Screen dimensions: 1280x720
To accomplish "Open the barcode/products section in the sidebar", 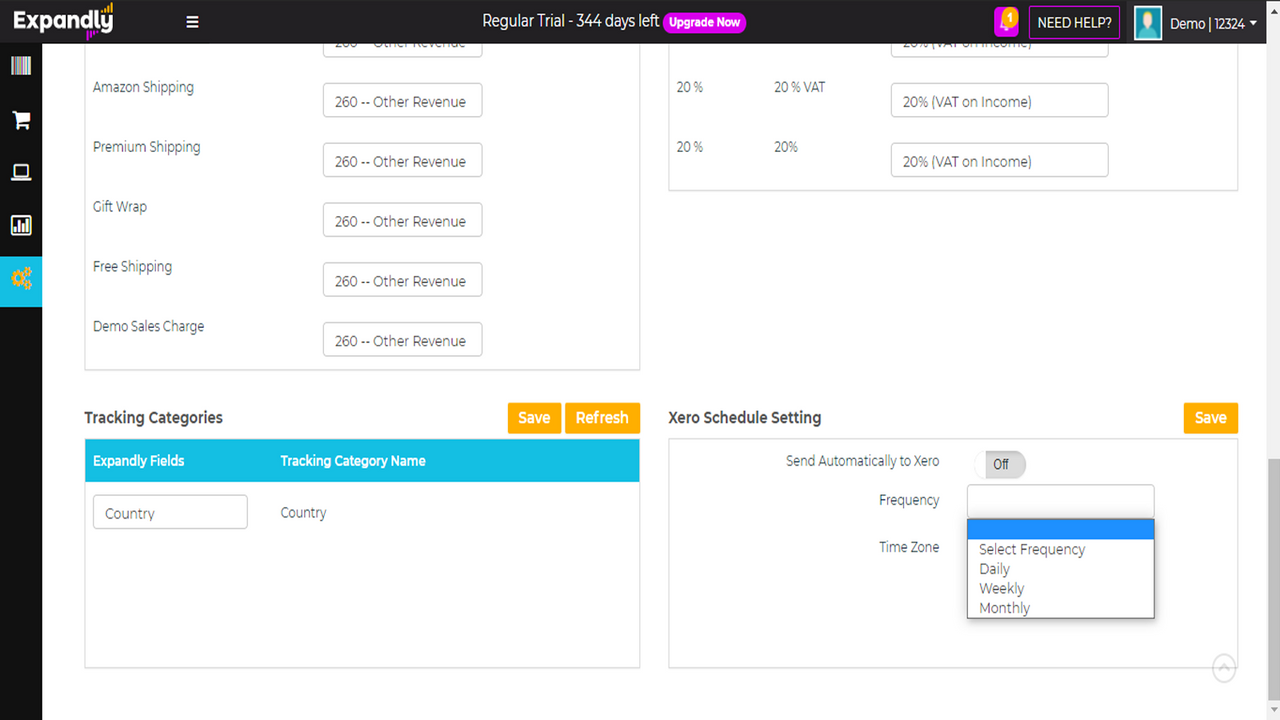I will tap(20, 65).
